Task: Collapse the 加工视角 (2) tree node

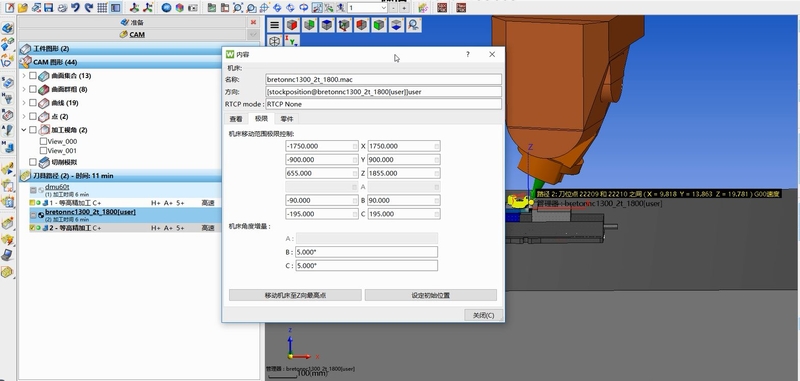Action: 23,130
